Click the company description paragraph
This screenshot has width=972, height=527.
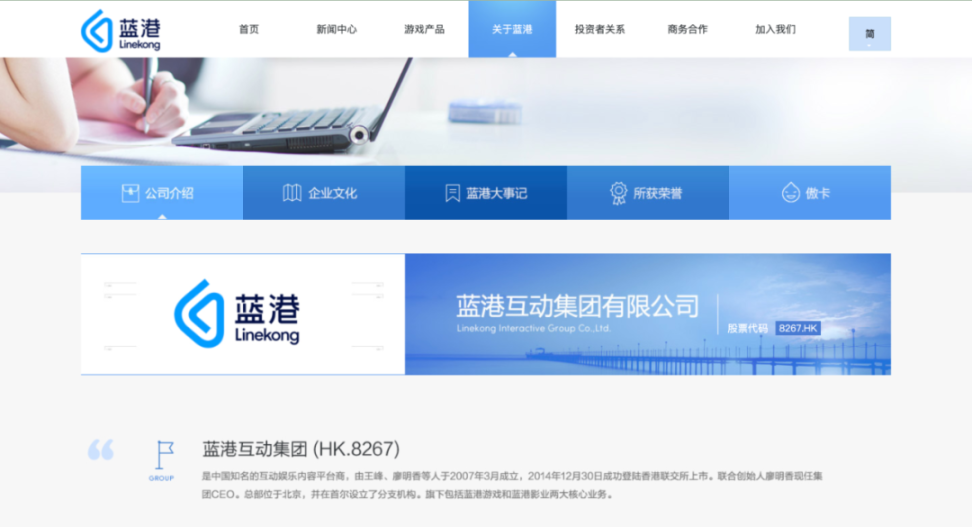click(x=512, y=485)
